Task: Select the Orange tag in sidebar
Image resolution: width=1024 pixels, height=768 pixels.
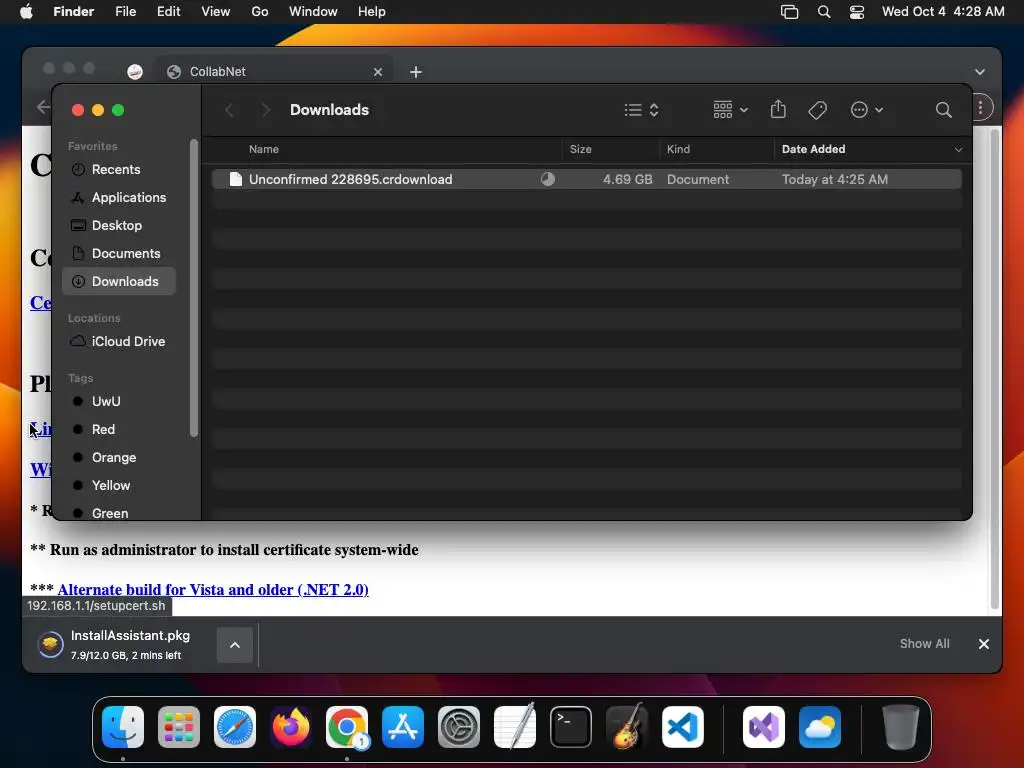Action: pos(119,458)
